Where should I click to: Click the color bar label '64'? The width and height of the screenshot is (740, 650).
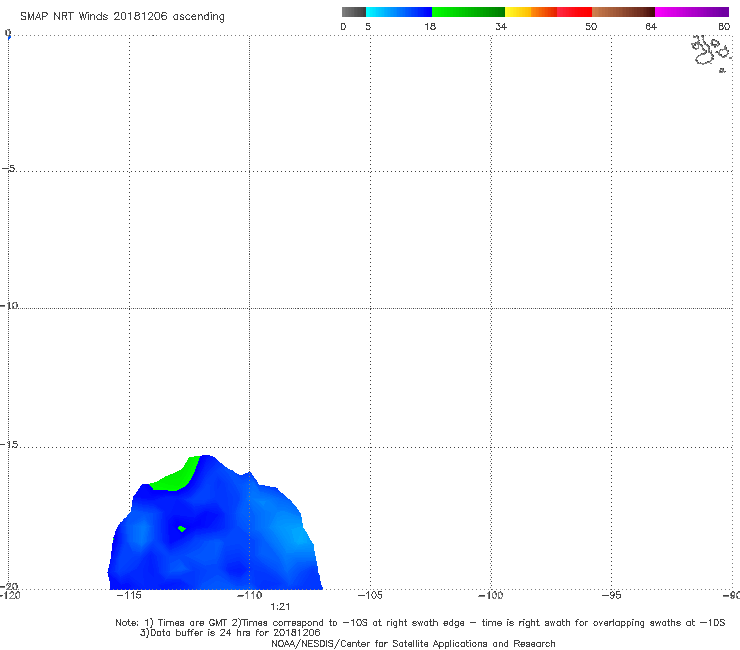tap(651, 26)
